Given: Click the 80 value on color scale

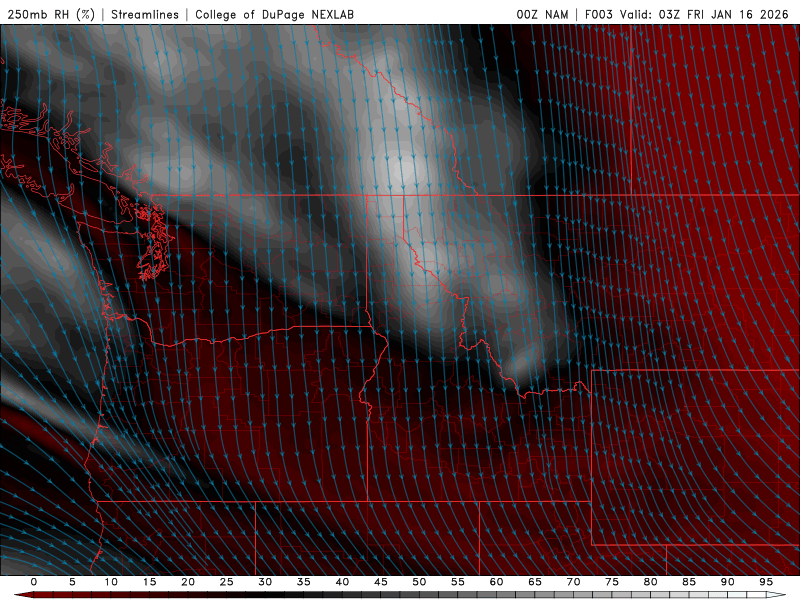Looking at the screenshot, I should point(650,582).
